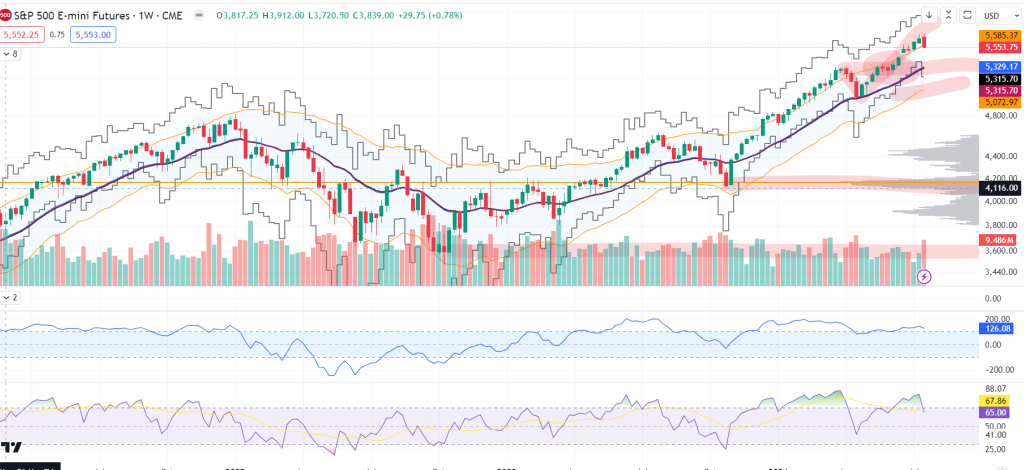
Task: Expand the collapsed 8 indicators legend
Action: pyautogui.click(x=11, y=54)
